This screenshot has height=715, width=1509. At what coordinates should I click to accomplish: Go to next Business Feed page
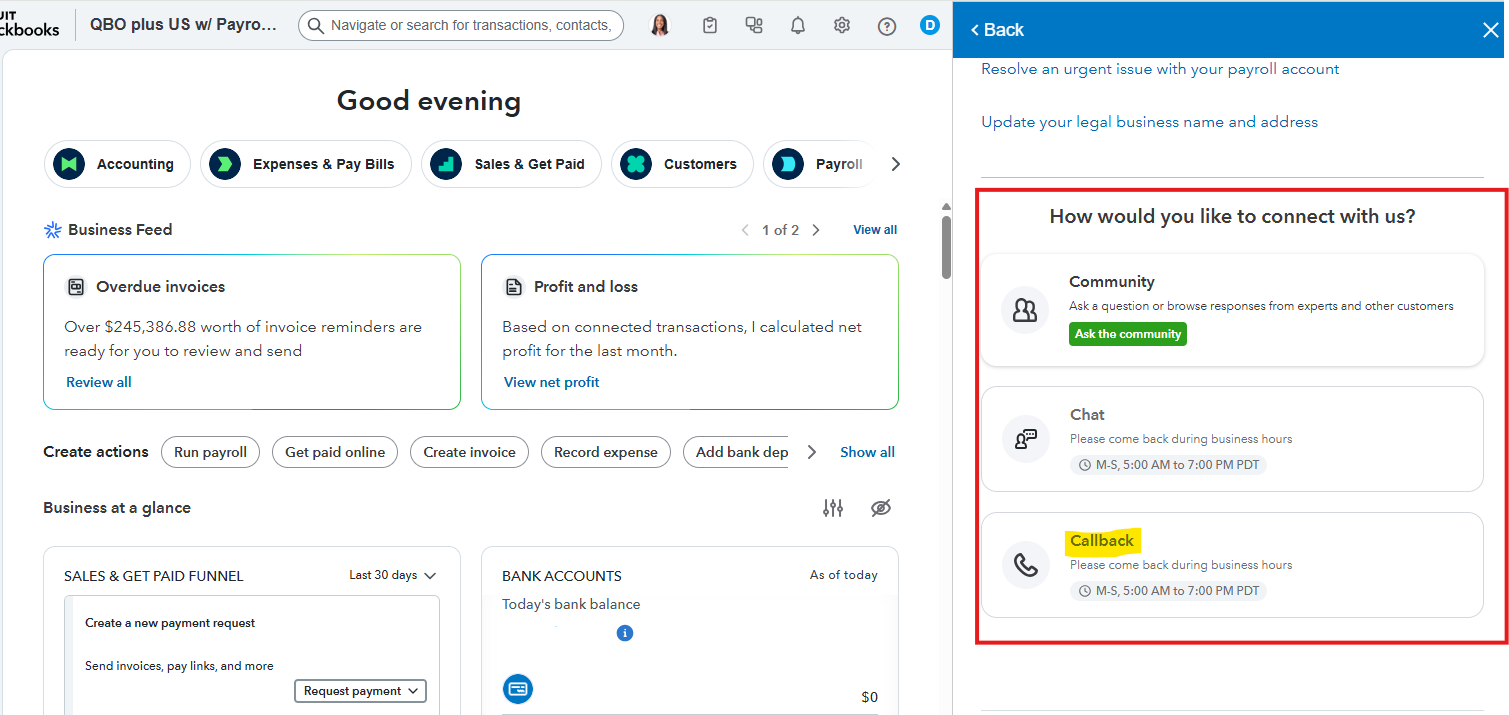(816, 230)
